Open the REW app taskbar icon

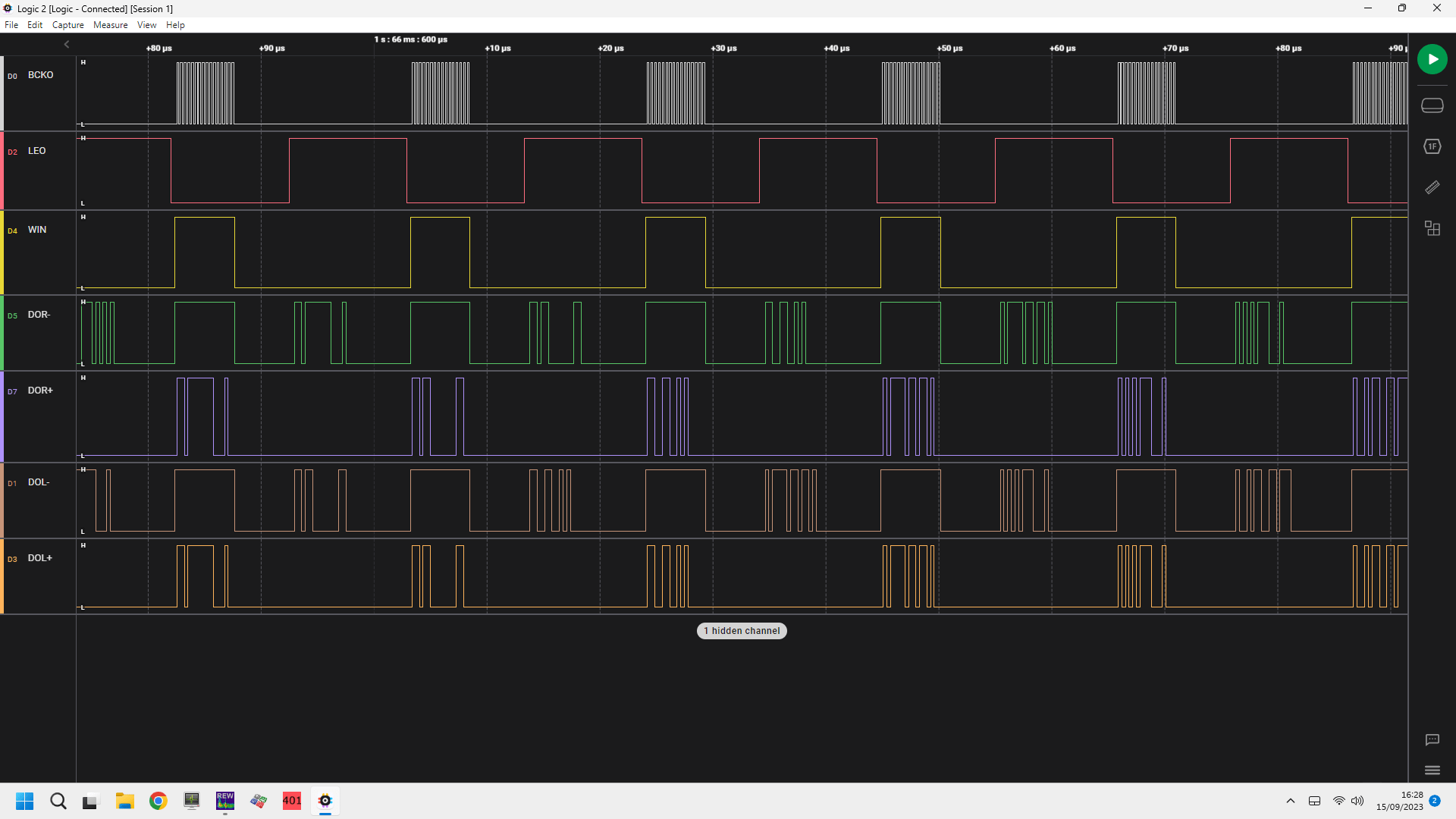tap(225, 801)
